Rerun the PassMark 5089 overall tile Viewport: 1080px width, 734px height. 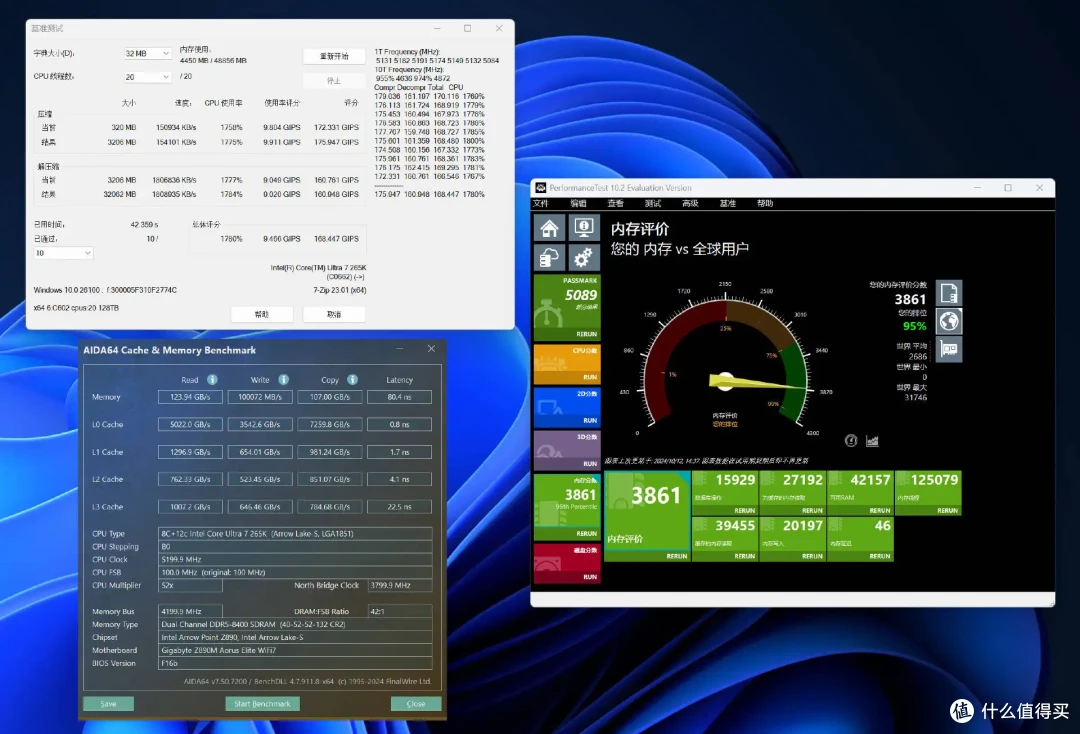click(586, 334)
